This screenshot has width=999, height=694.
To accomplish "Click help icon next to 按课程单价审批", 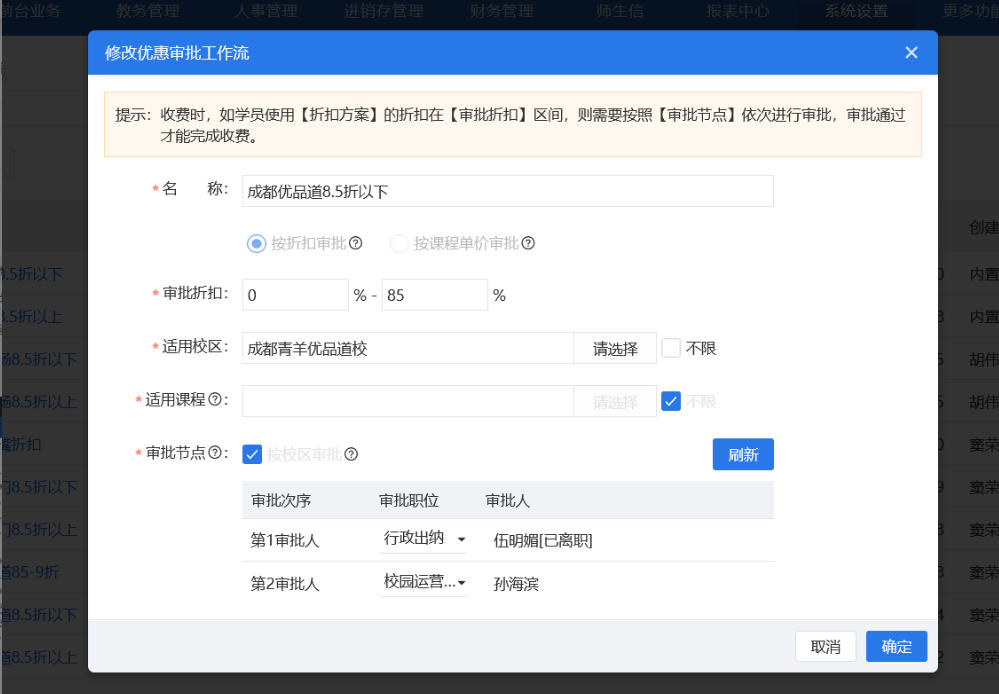I will pyautogui.click(x=528, y=243).
